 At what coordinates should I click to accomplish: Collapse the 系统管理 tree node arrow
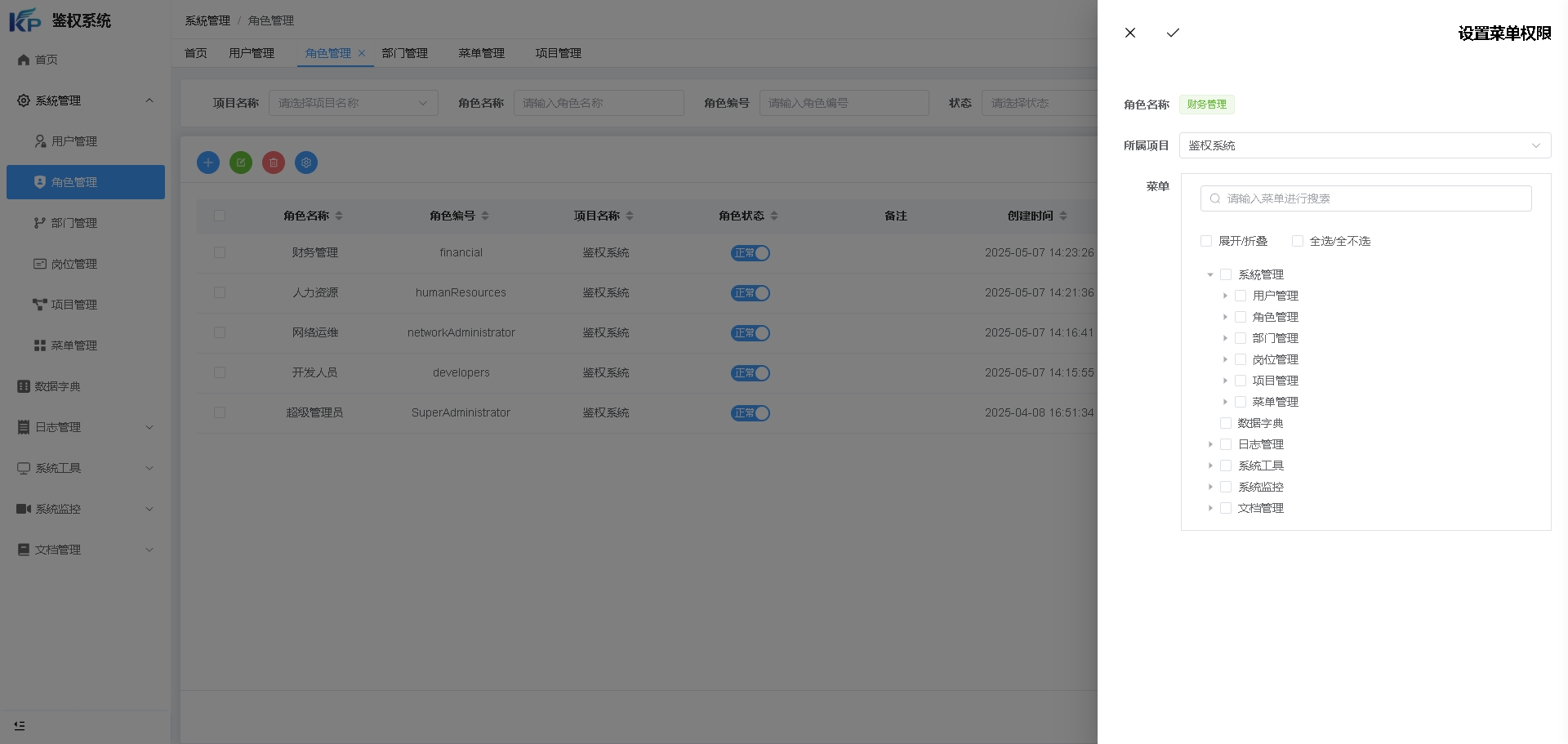[1210, 274]
